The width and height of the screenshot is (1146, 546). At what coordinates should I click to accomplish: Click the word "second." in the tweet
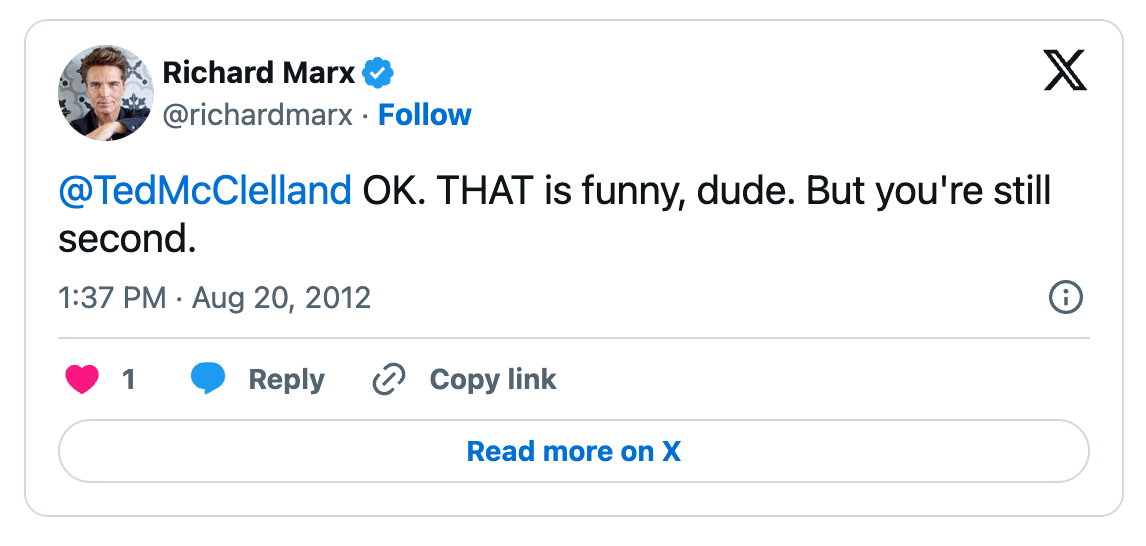coord(127,239)
